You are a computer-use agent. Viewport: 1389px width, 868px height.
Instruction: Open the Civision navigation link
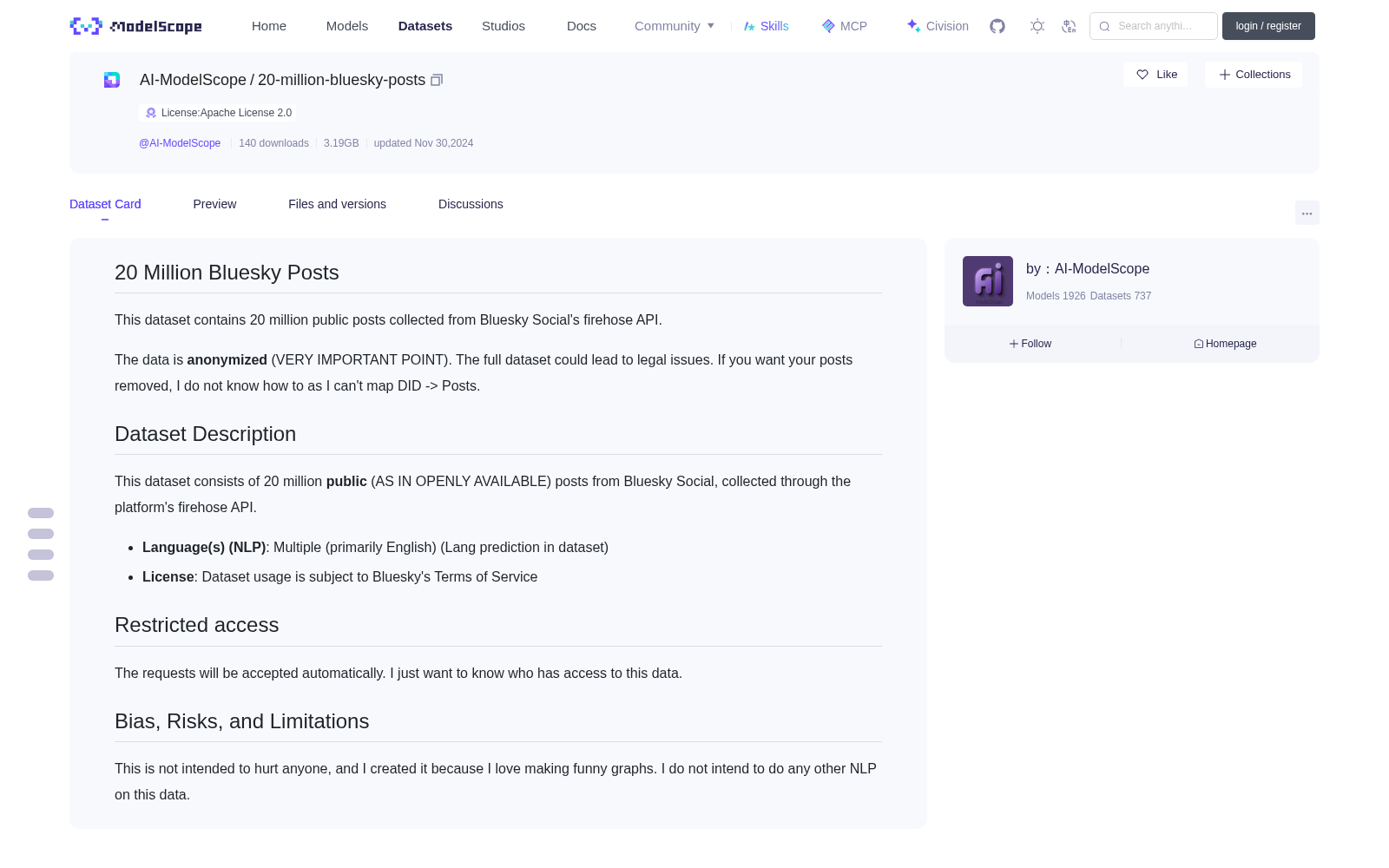(938, 26)
